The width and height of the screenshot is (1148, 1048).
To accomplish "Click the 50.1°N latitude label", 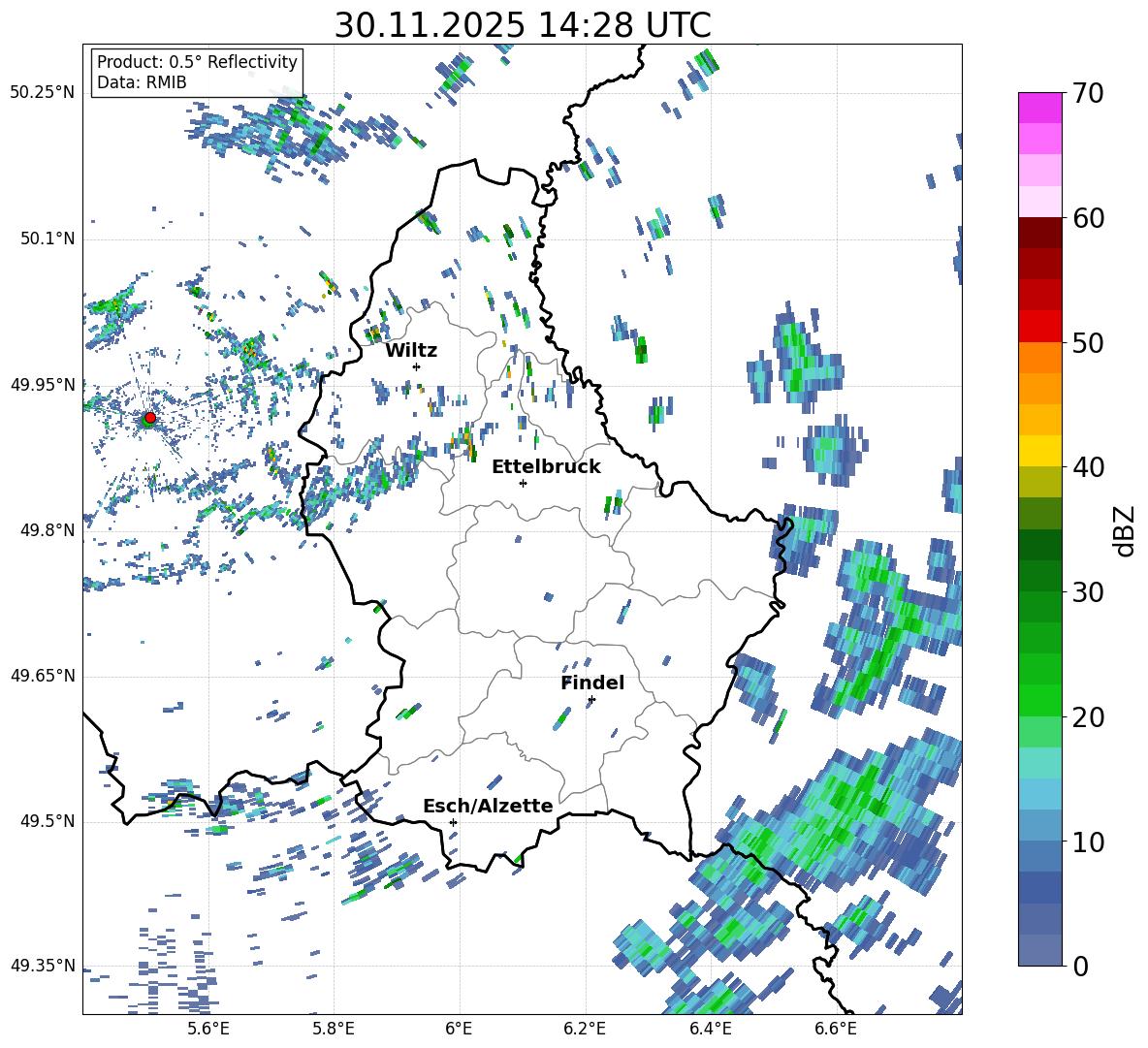I will click(x=47, y=238).
